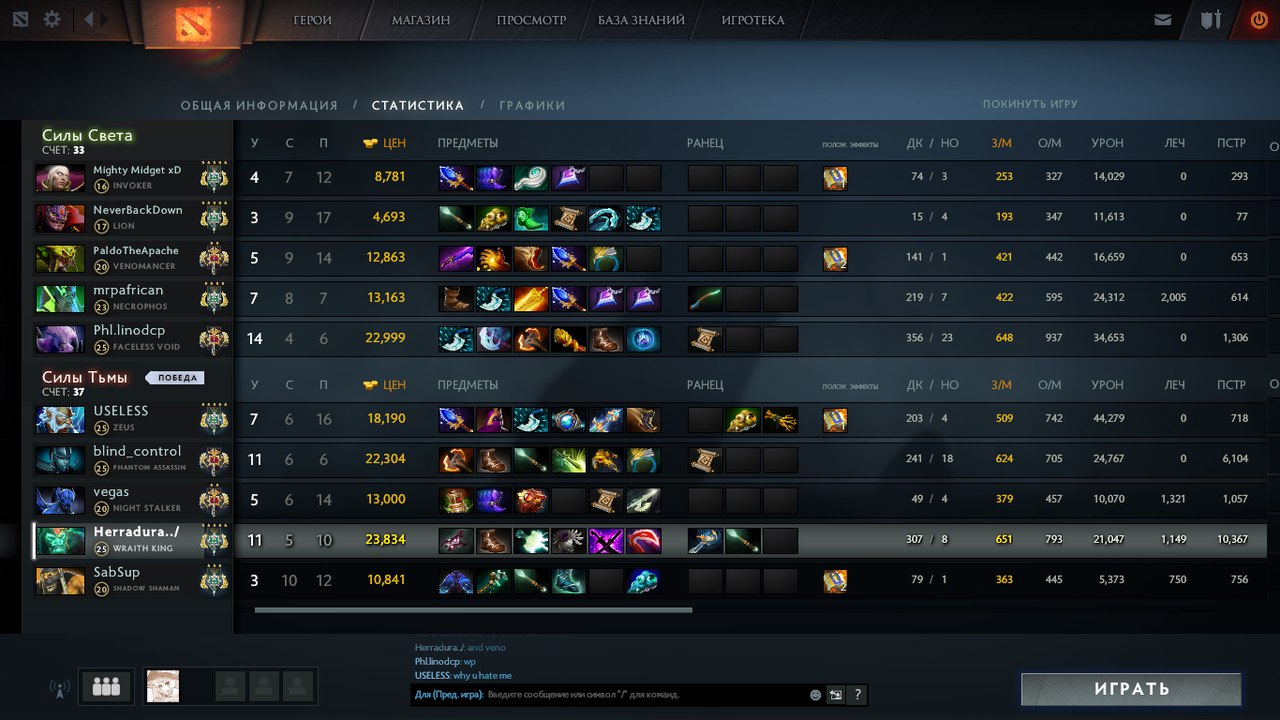The width and height of the screenshot is (1280, 720).
Task: Open the База знаний menu
Action: [641, 20]
